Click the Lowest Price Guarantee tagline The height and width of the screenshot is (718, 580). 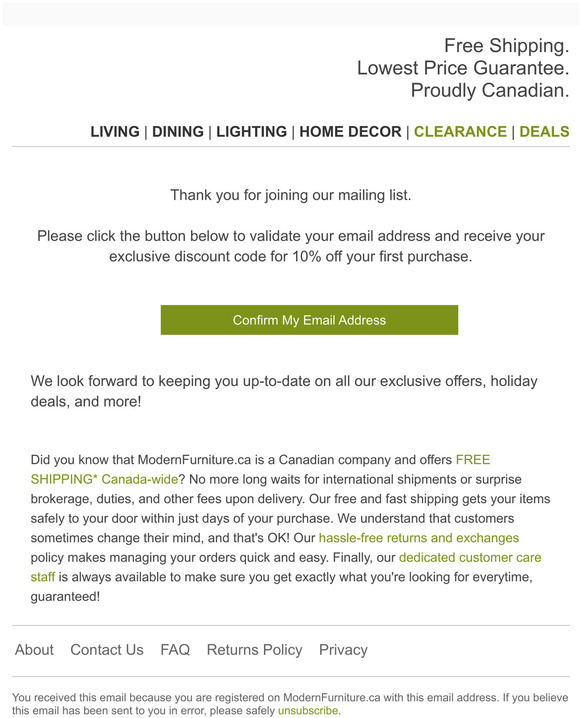coord(463,68)
